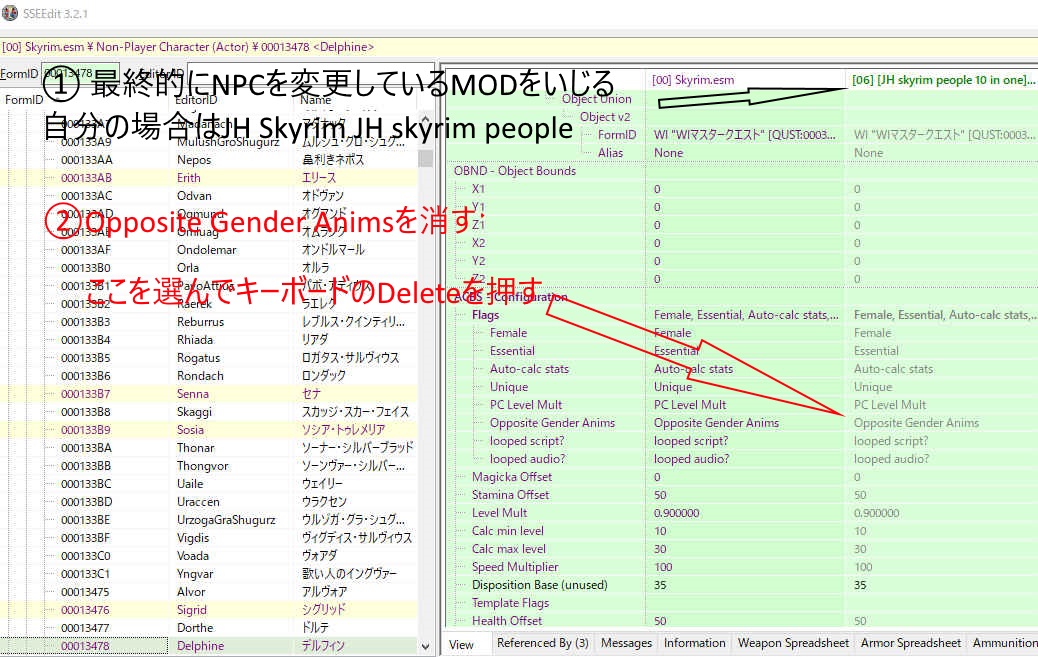Click the SSEEdit application icon in title bar

point(11,13)
